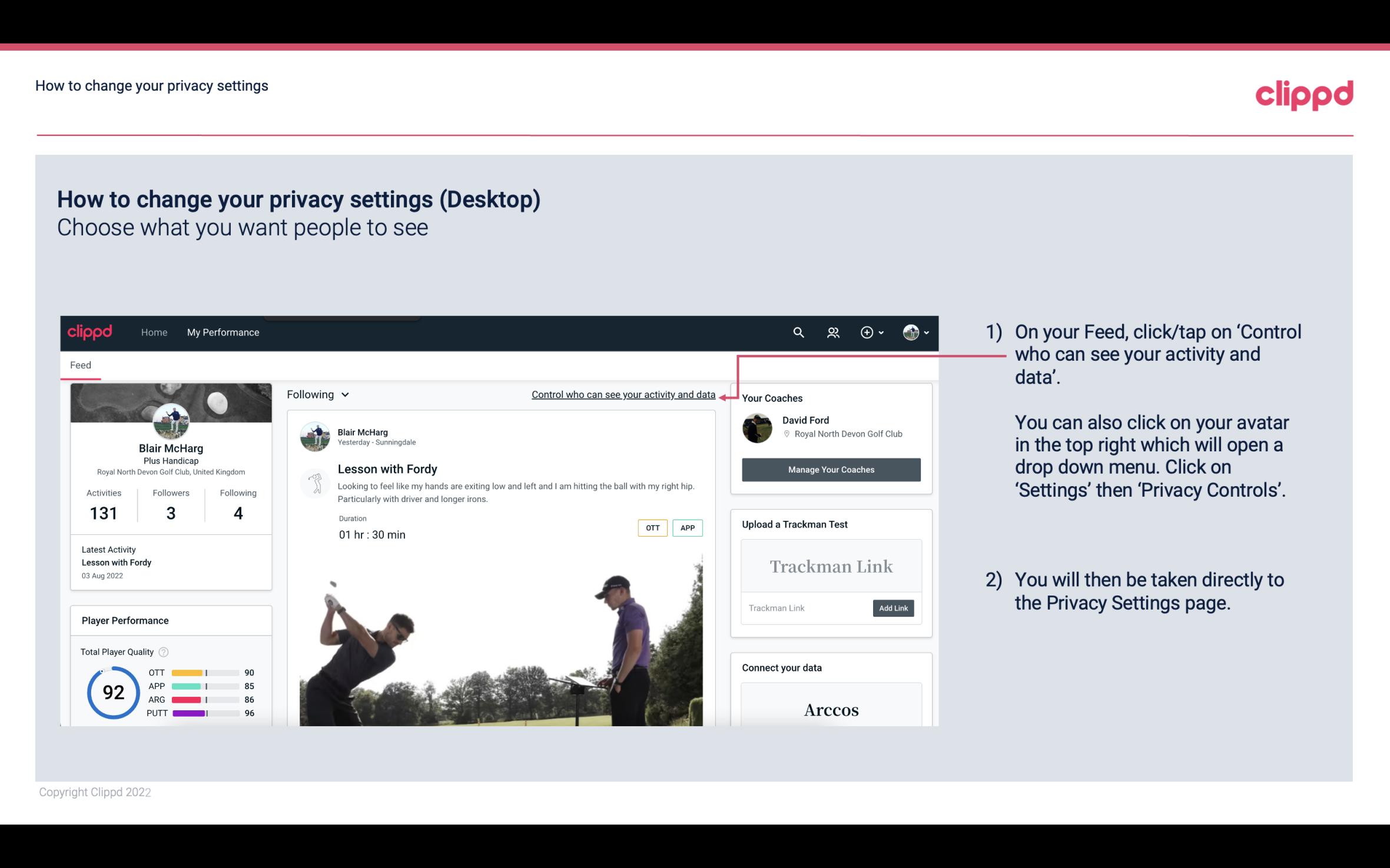Click 'Control who can see your activity and data' link
This screenshot has width=1390, height=868.
click(x=622, y=394)
